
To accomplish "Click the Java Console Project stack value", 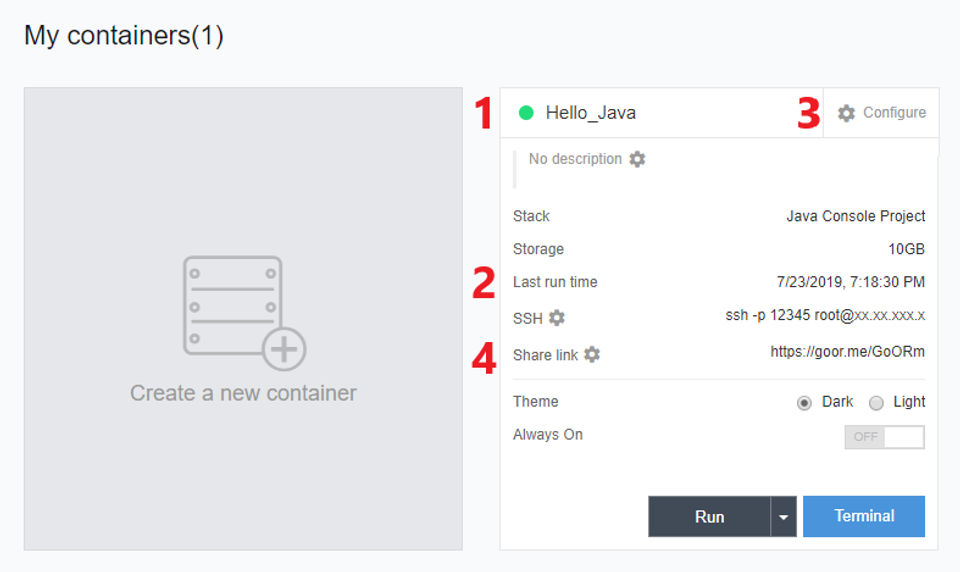I will (855, 216).
